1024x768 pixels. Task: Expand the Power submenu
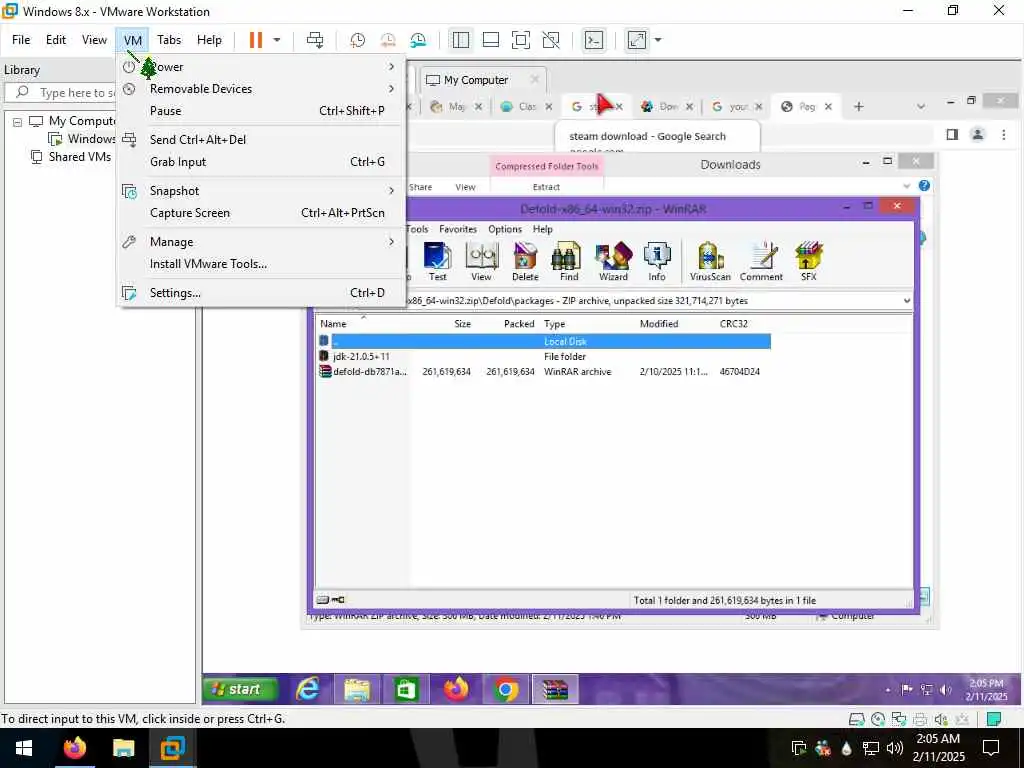261,67
